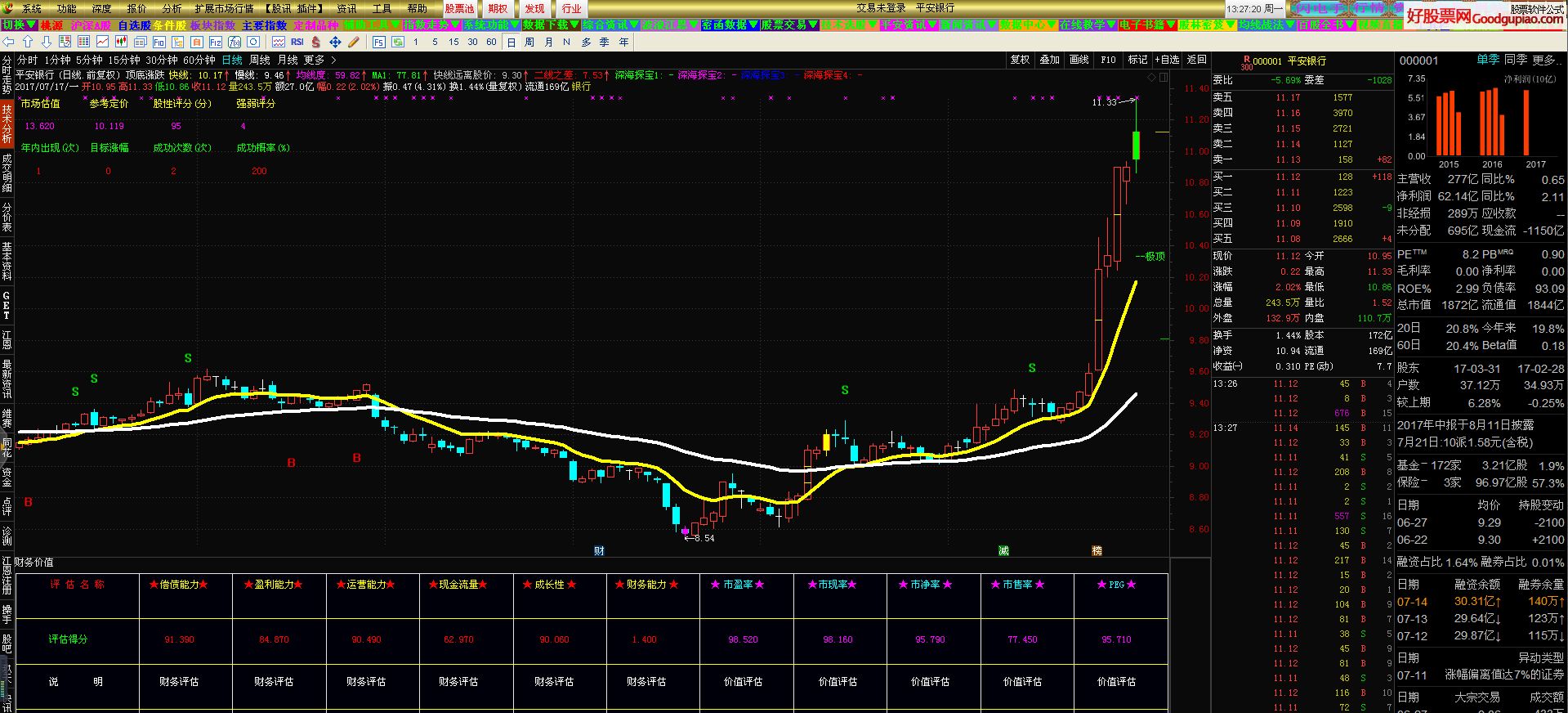Screen dimensions: 1568x713
Task: Expand the 系统功能 dropdown
Action: (492, 25)
